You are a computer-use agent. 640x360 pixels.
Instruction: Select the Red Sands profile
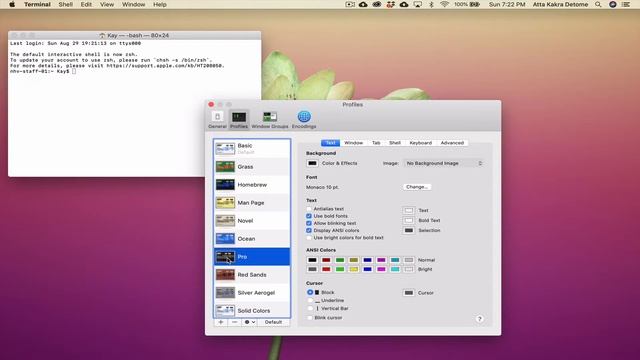(252, 275)
